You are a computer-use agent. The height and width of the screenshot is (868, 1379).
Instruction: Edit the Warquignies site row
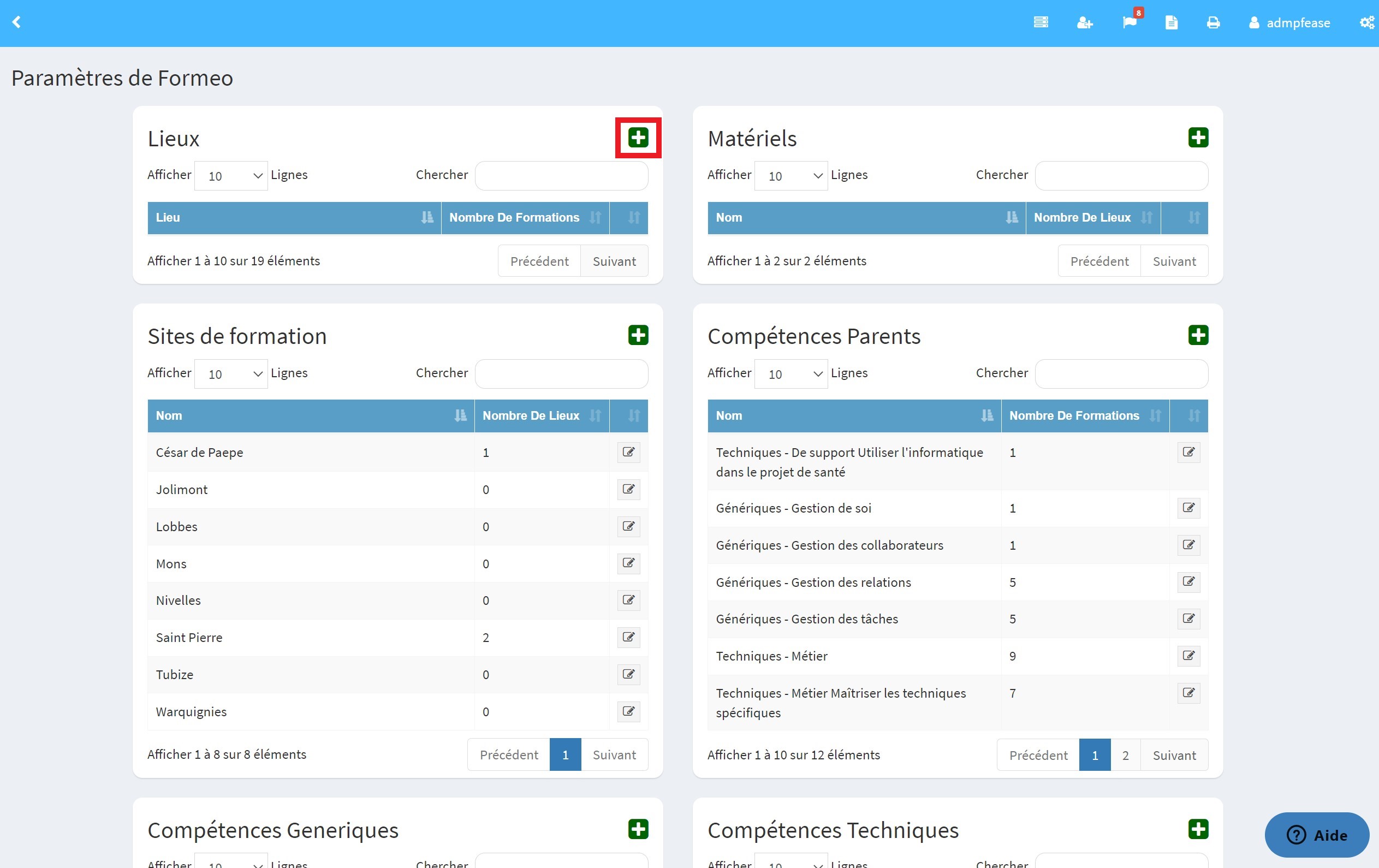pyautogui.click(x=628, y=711)
